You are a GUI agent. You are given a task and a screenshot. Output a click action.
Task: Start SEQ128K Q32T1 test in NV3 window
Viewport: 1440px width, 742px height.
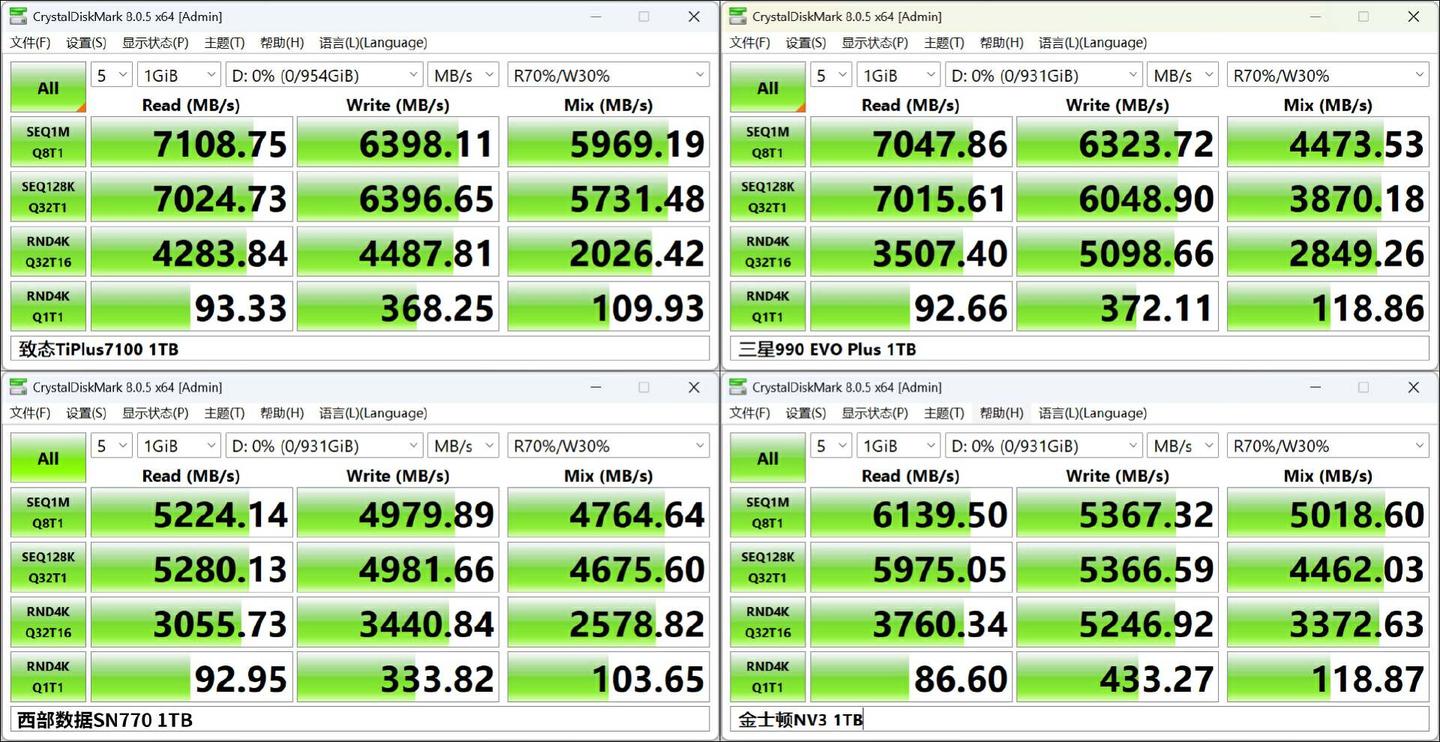[767, 568]
